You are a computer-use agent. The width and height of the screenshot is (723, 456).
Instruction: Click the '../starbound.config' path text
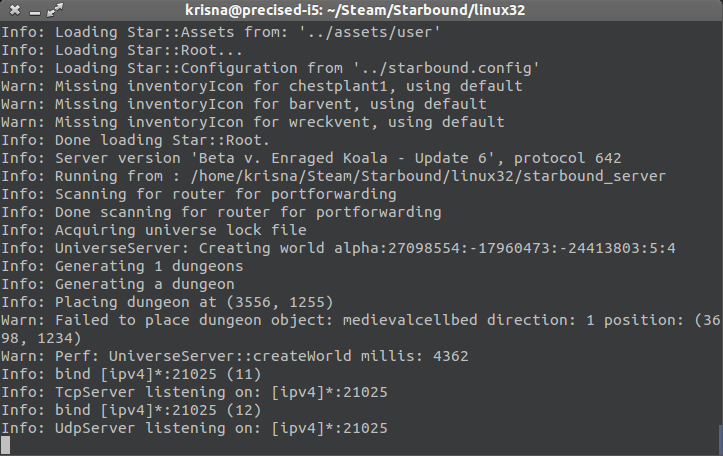(448, 68)
